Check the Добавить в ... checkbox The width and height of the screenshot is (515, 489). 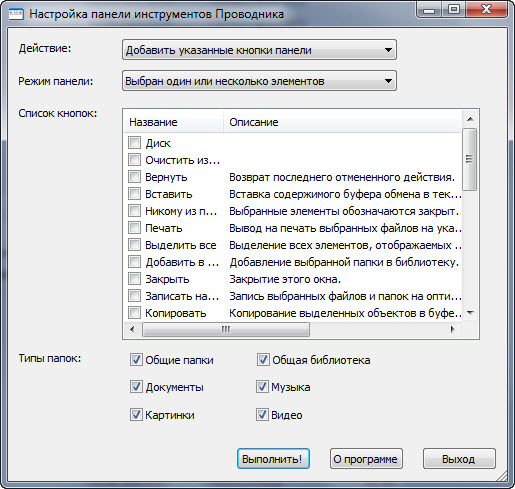point(135,262)
